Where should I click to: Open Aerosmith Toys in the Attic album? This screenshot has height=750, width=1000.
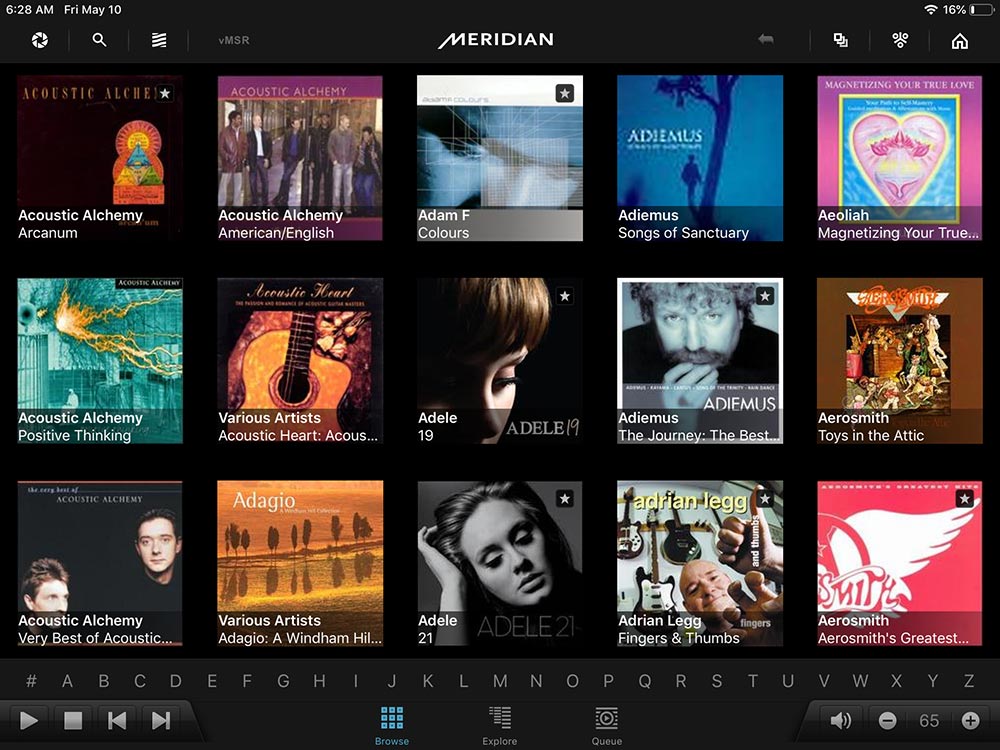click(899, 361)
